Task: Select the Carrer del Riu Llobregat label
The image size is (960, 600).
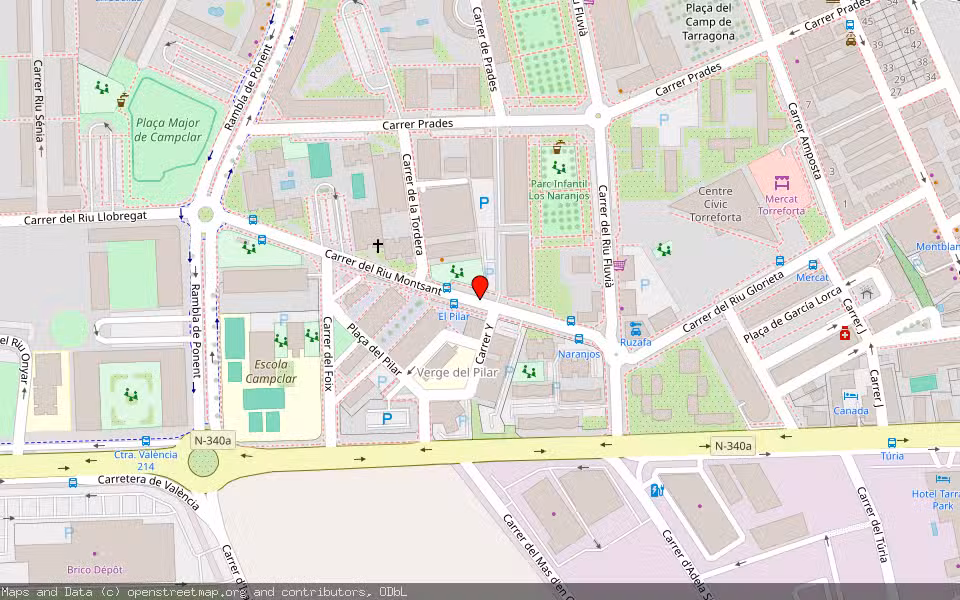Action: 85,217
